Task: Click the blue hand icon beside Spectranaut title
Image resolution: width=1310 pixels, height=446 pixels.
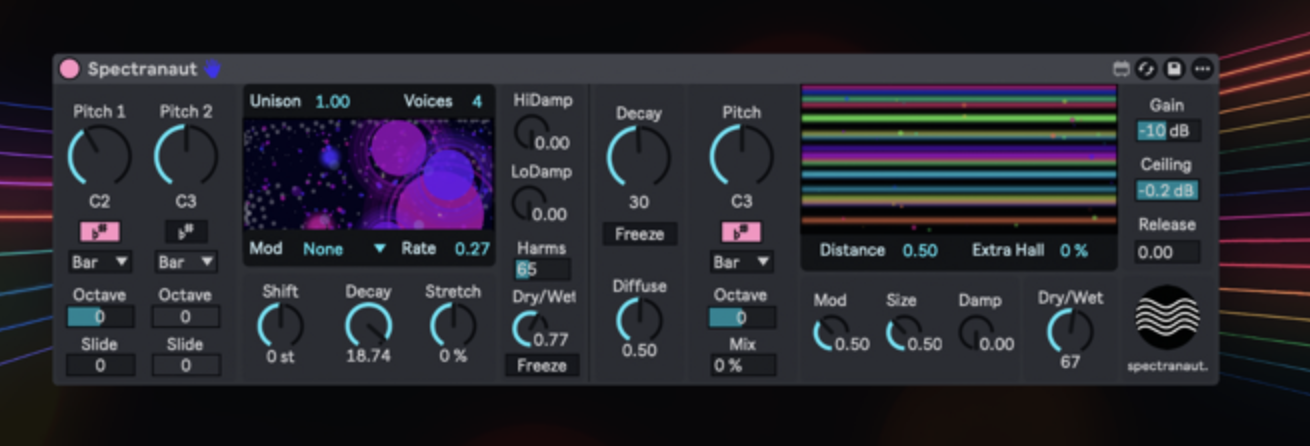Action: tap(212, 69)
